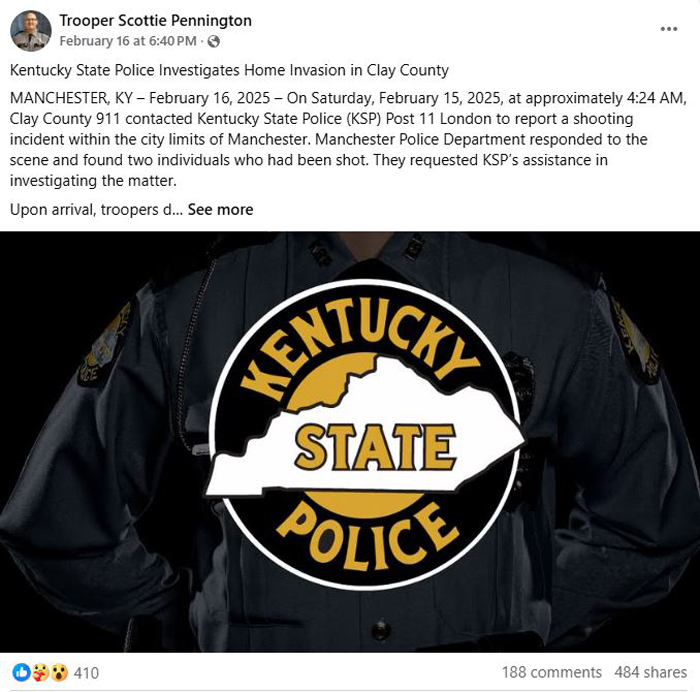
Task: Click the Wow surprised-face reaction icon
Action: pyautogui.click(x=60, y=672)
